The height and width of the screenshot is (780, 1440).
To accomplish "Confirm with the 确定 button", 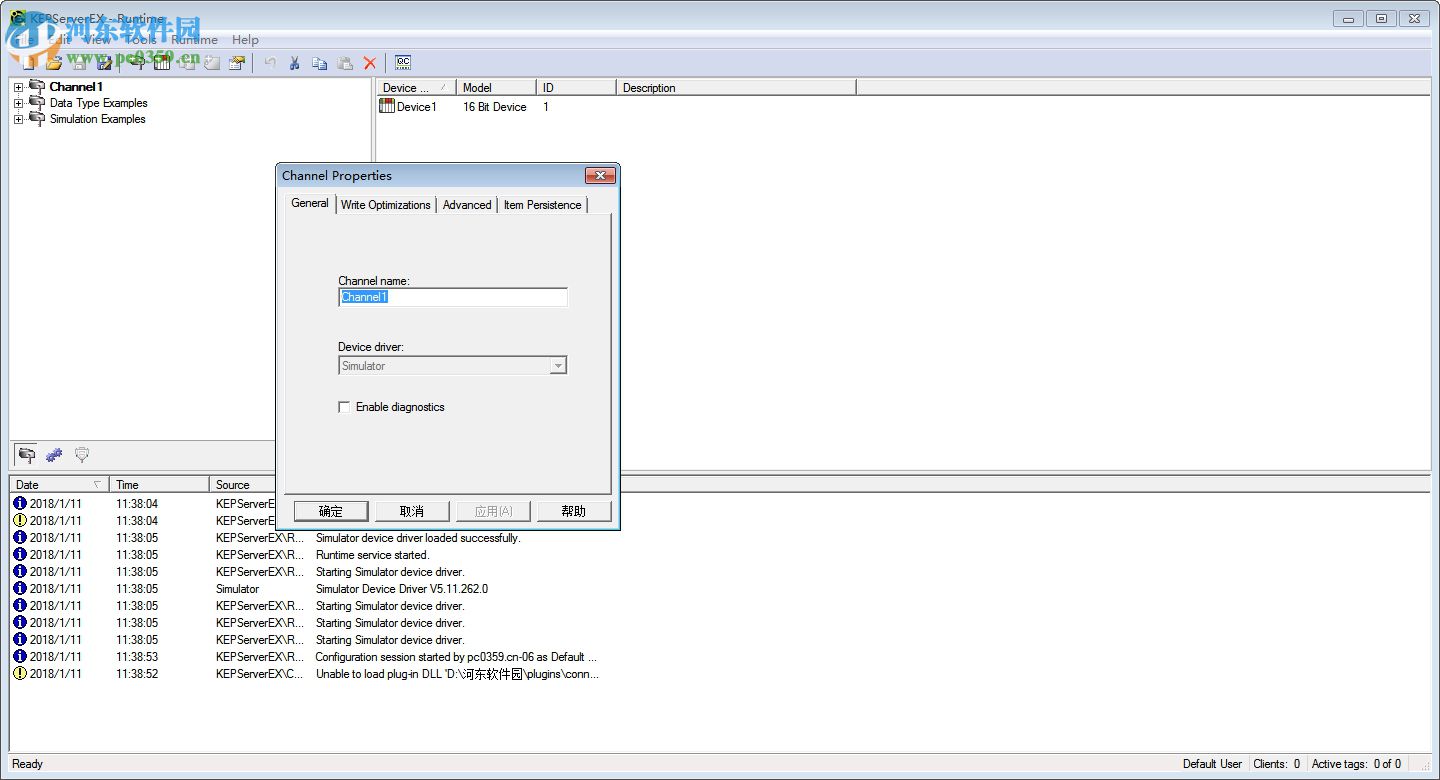I will click(x=331, y=511).
